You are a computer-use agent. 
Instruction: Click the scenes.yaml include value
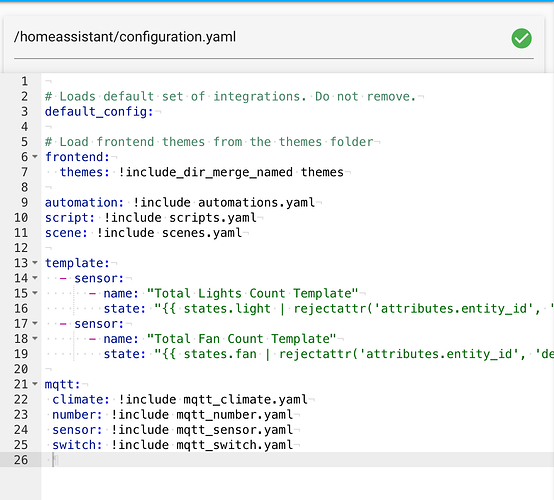[169, 233]
